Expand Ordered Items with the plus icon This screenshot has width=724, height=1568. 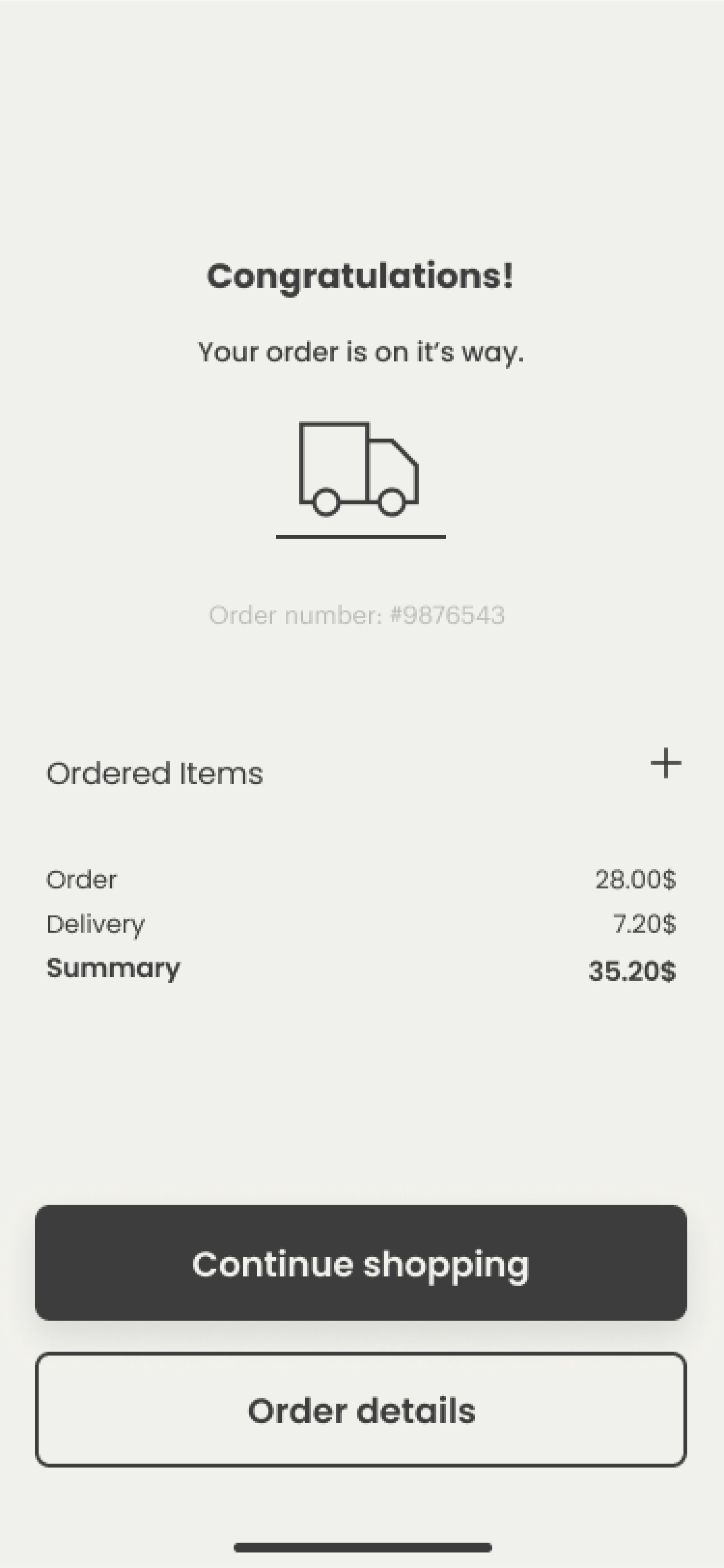(666, 763)
